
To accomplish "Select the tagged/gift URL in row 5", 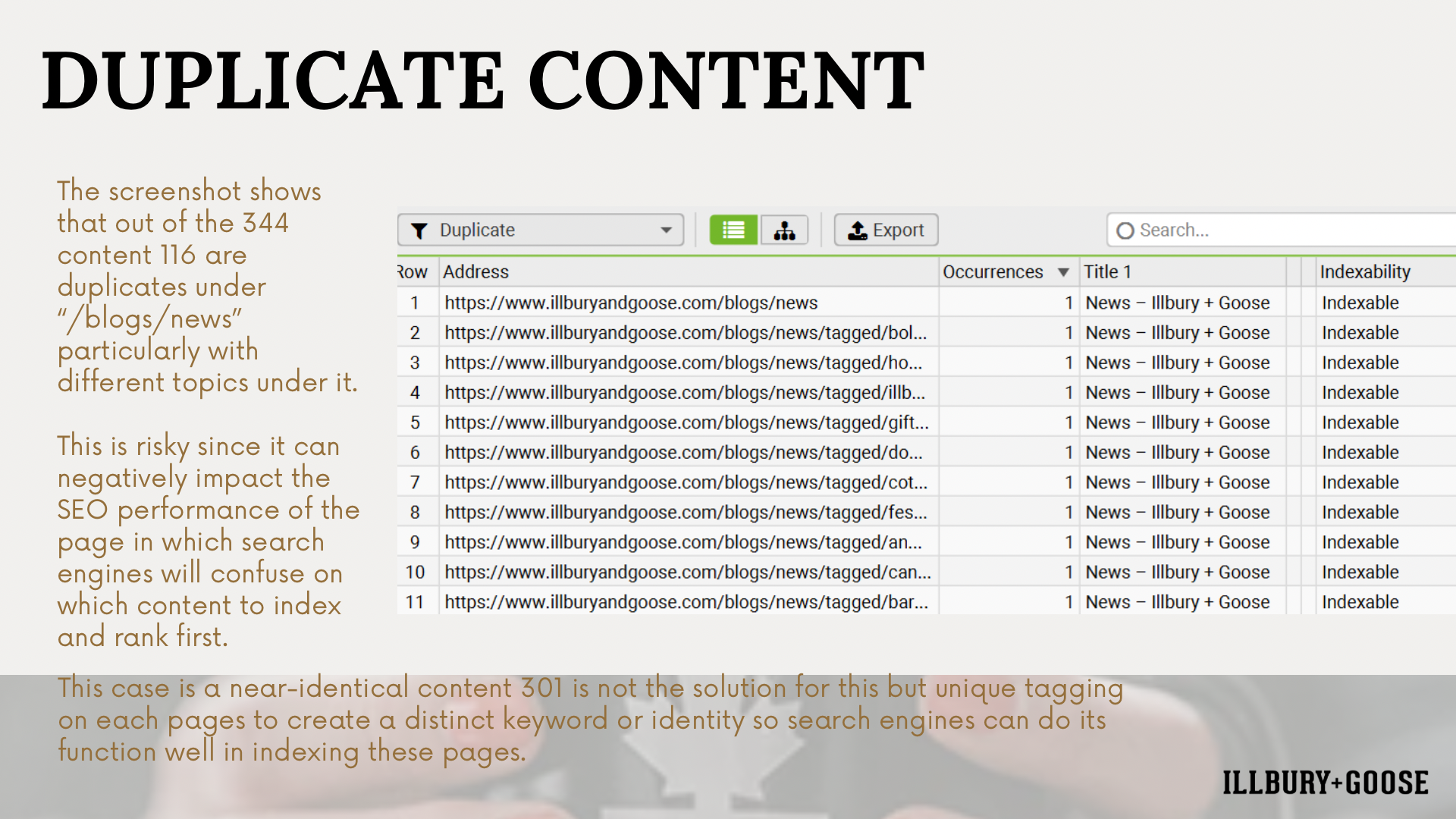I will click(x=686, y=422).
